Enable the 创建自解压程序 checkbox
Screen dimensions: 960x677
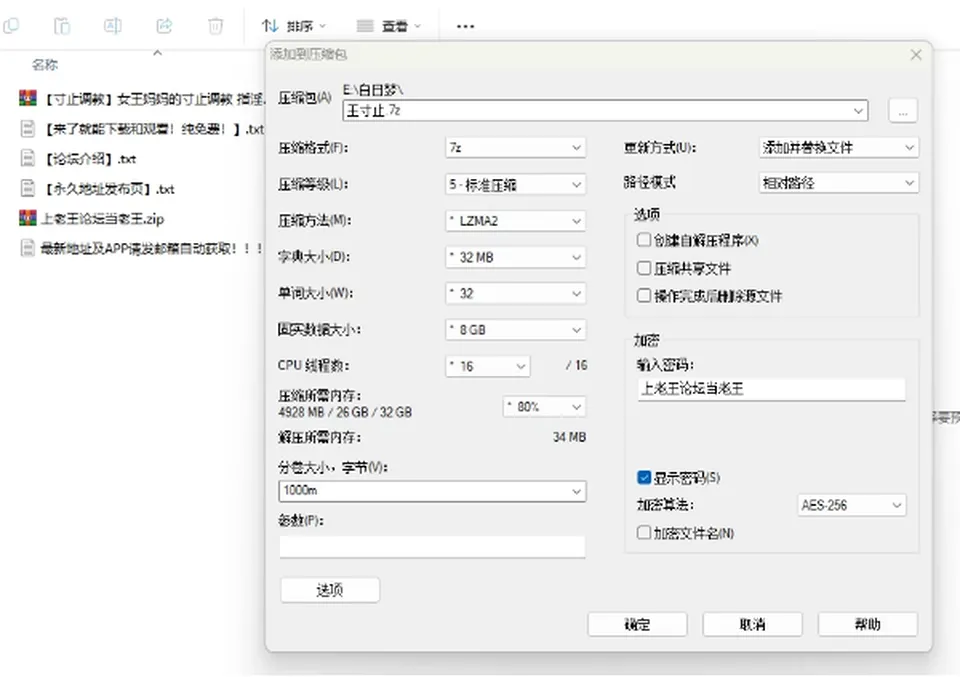[643, 239]
